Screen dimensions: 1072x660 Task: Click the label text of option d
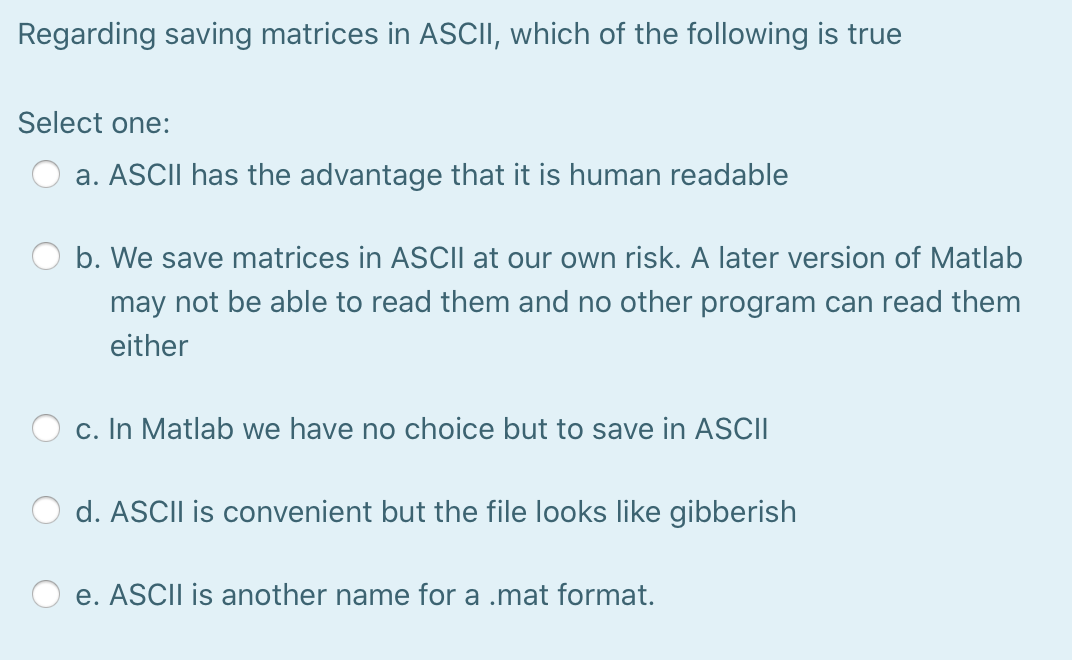pos(435,512)
